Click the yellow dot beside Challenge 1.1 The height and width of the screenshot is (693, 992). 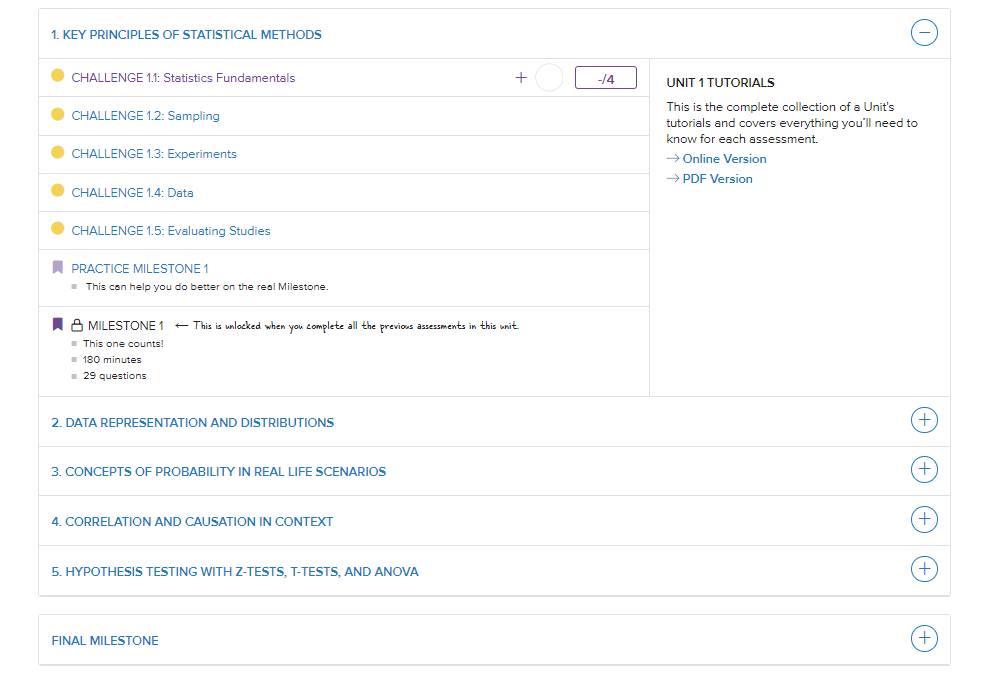coord(58,76)
